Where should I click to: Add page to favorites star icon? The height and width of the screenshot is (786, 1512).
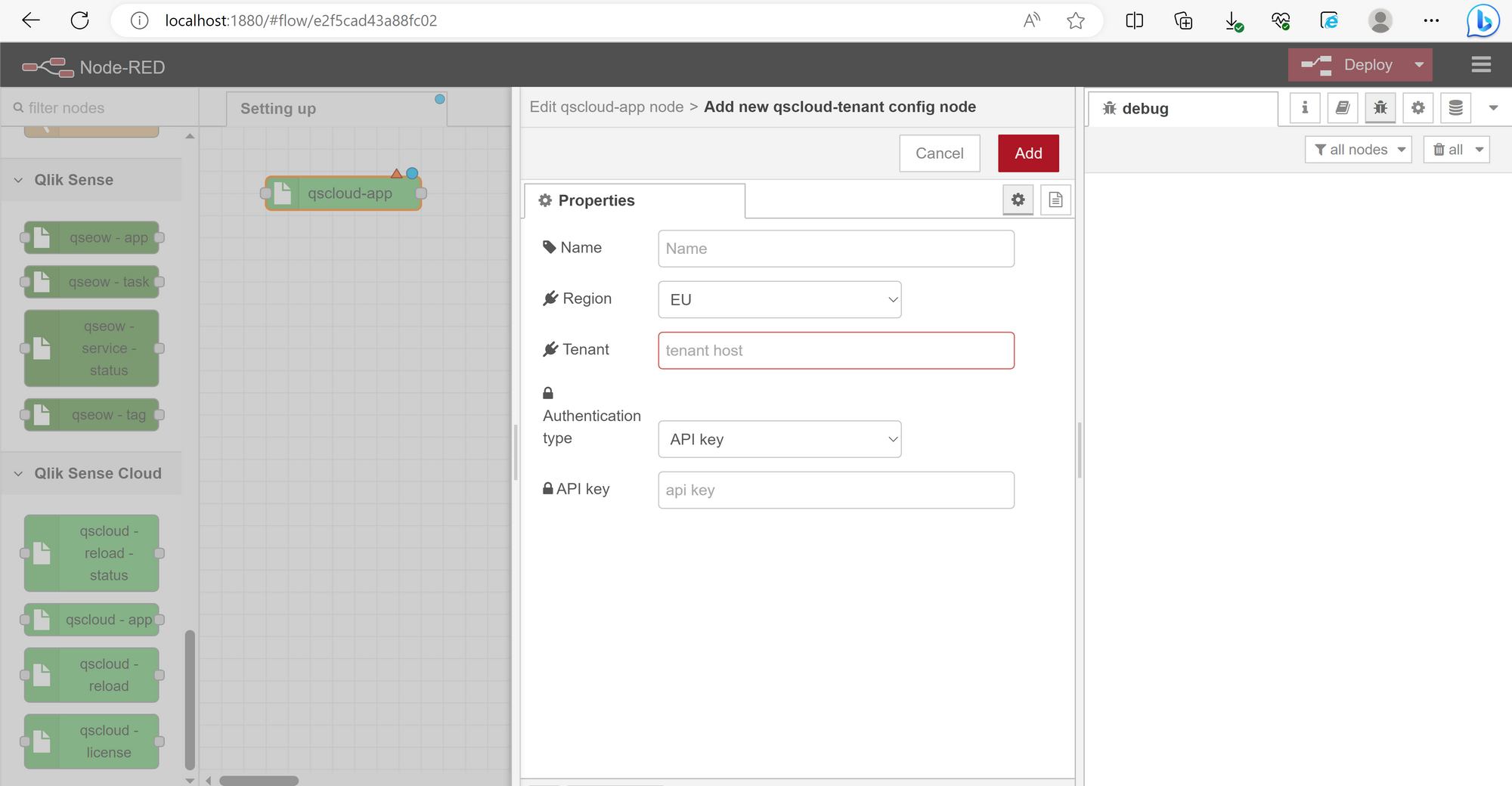[x=1076, y=20]
